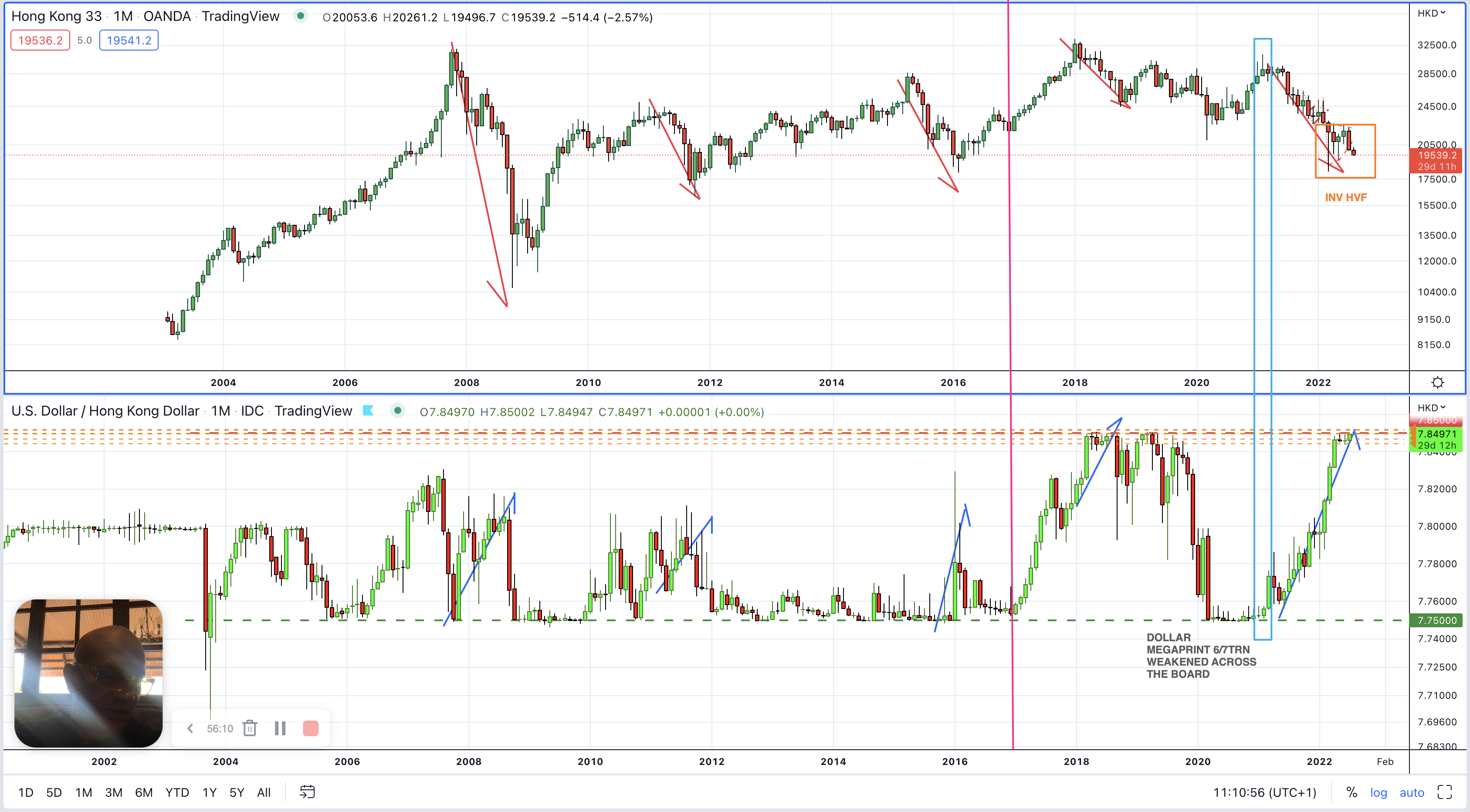Open the timezone menu showing UTC+1
The image size is (1470, 812).
tap(1264, 792)
